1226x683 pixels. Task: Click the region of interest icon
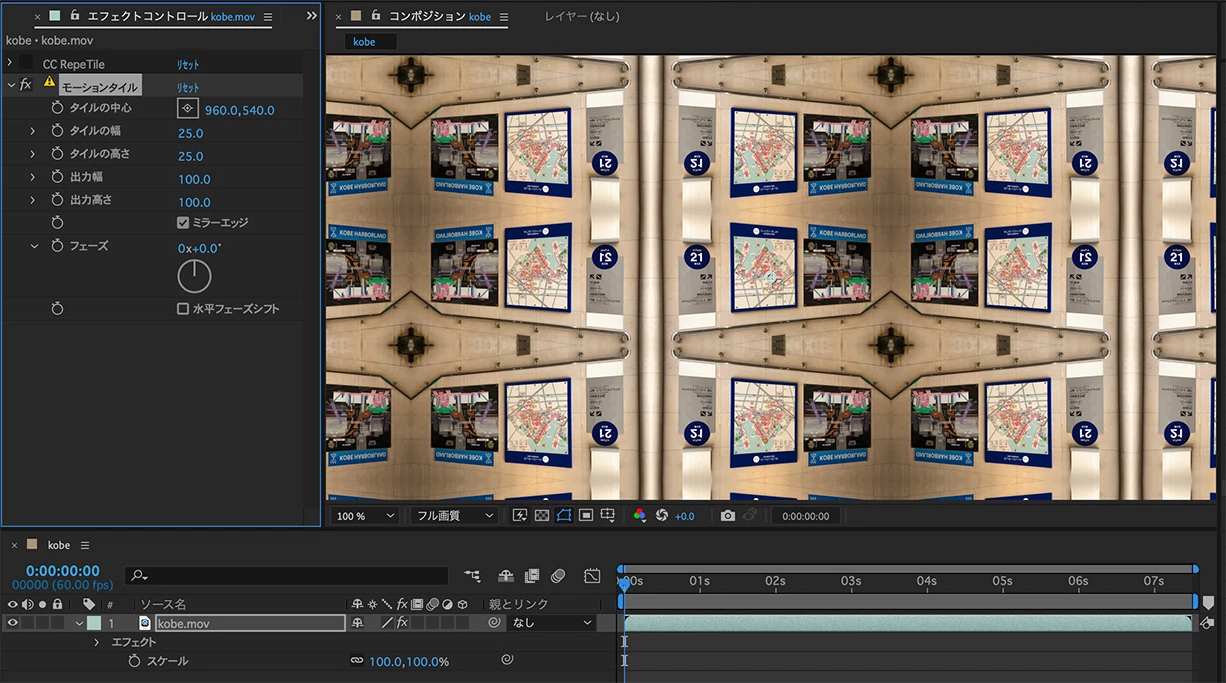(x=586, y=516)
